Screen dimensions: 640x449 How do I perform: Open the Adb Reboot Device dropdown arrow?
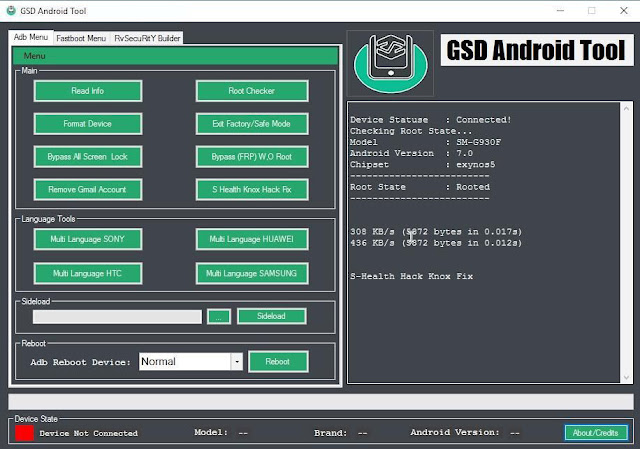(x=237, y=362)
